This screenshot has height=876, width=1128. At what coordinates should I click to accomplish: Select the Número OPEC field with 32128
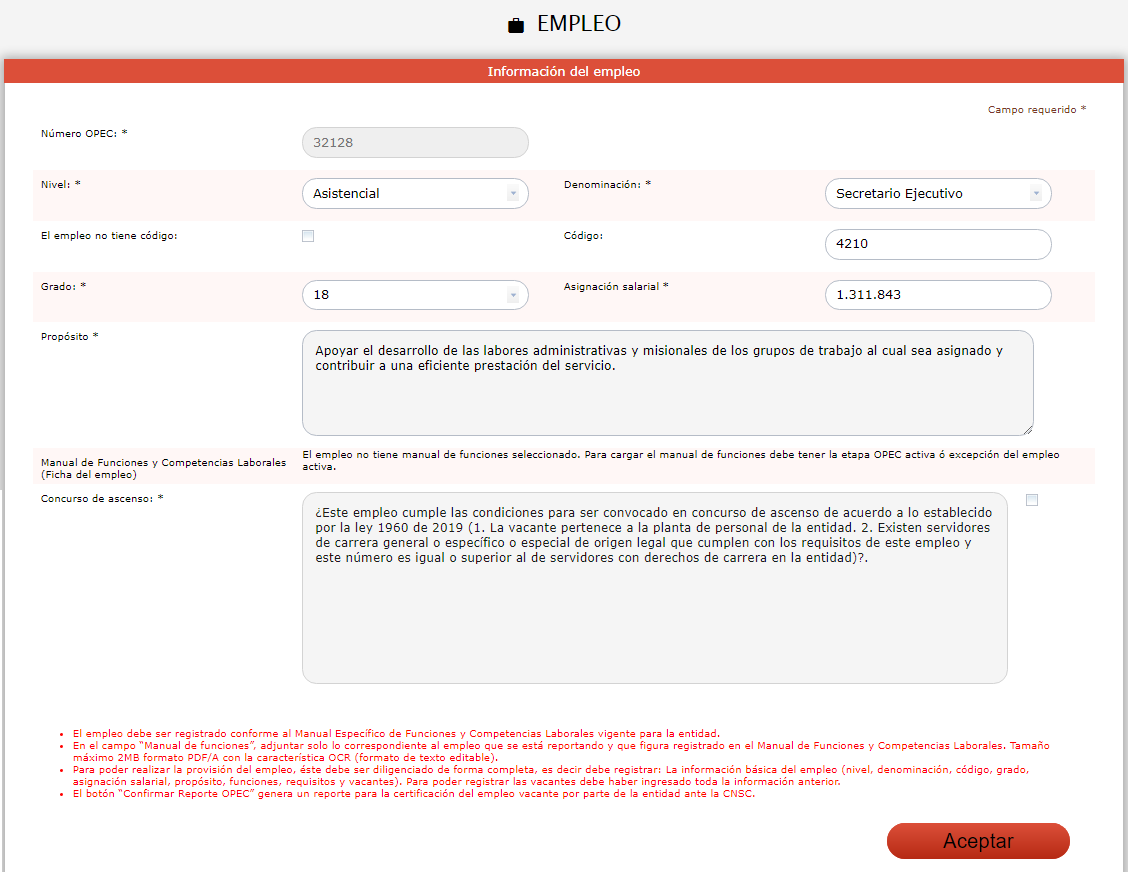[414, 143]
